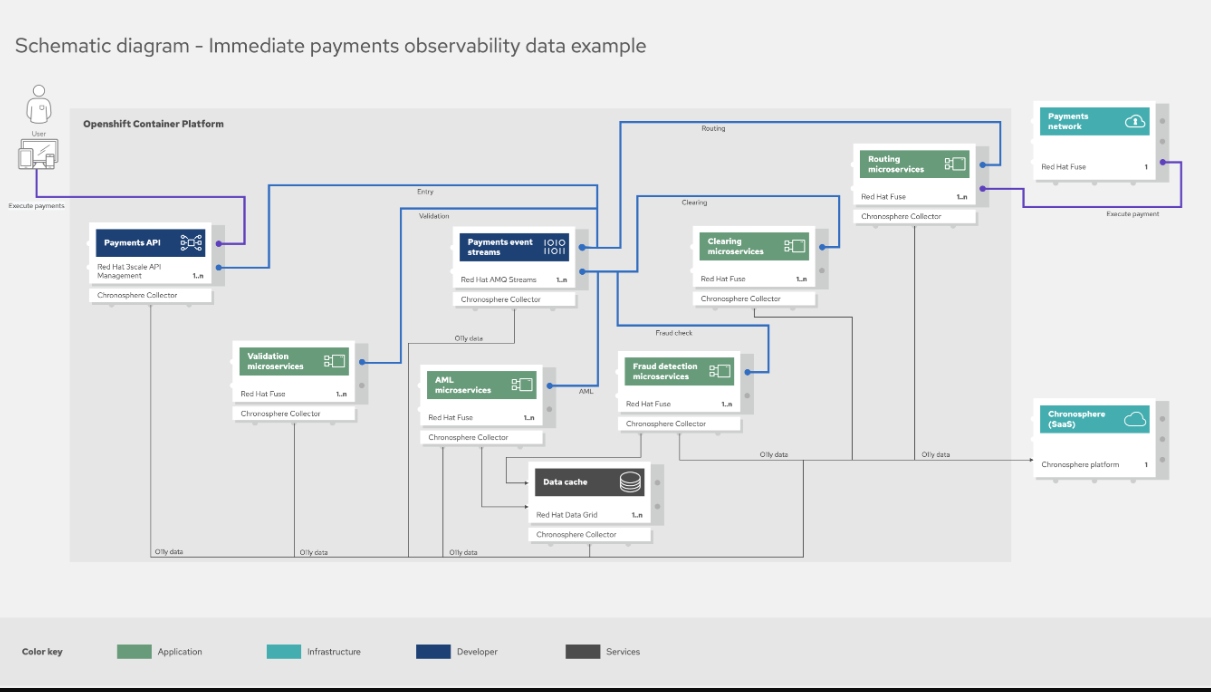
Task: Click the Fraud detection microservices icon
Action: click(x=720, y=371)
